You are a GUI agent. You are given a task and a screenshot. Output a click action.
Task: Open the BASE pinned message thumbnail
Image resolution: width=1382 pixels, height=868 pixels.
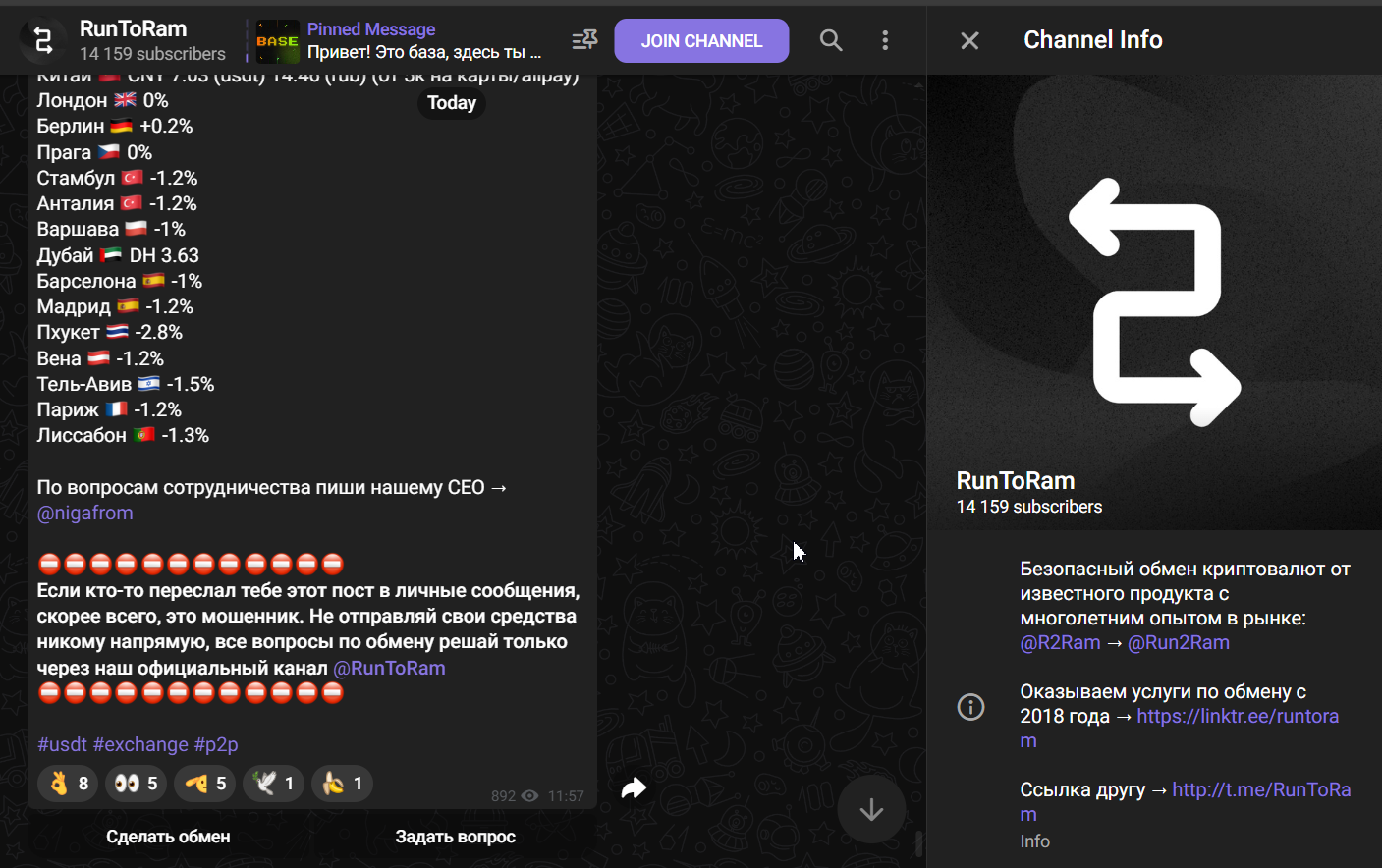tap(278, 41)
